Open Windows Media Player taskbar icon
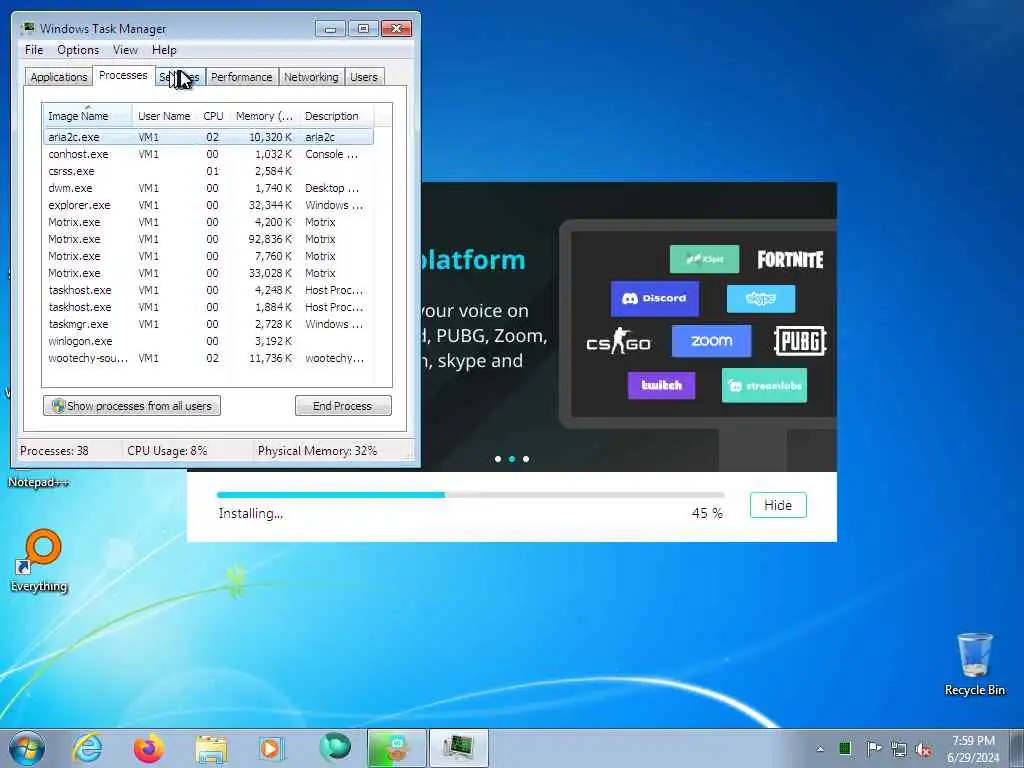This screenshot has height=768, width=1024. pyautogui.click(x=270, y=748)
